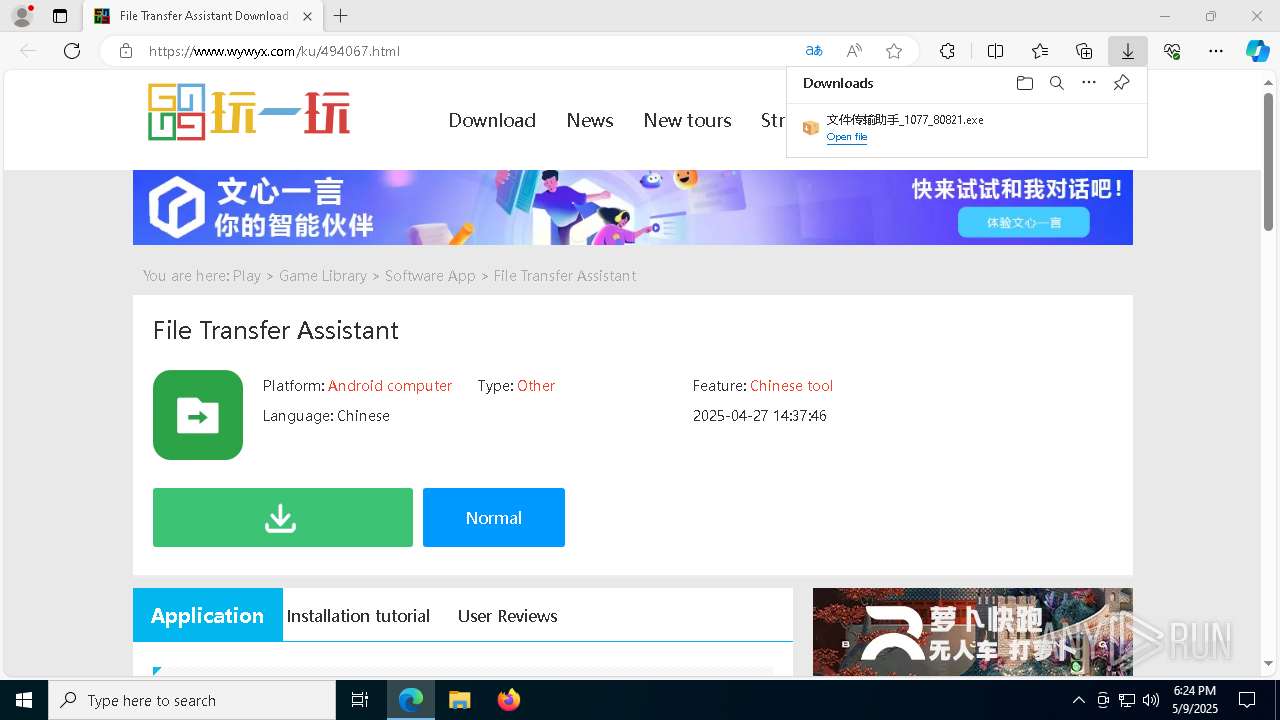The height and width of the screenshot is (720, 1280).
Task: Open the Copilot sidebar icon
Action: point(1258,51)
